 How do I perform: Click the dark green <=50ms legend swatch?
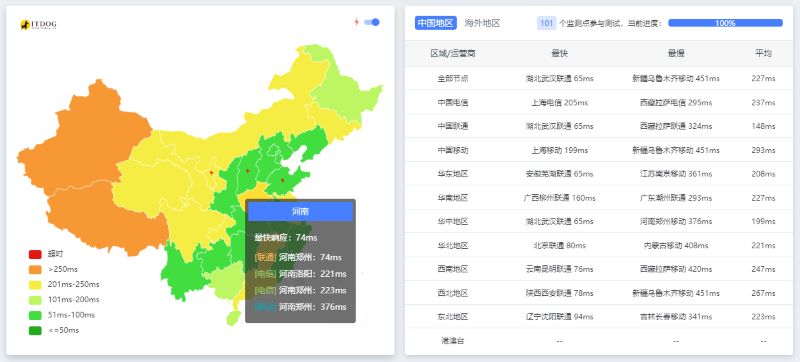[x=35, y=330]
